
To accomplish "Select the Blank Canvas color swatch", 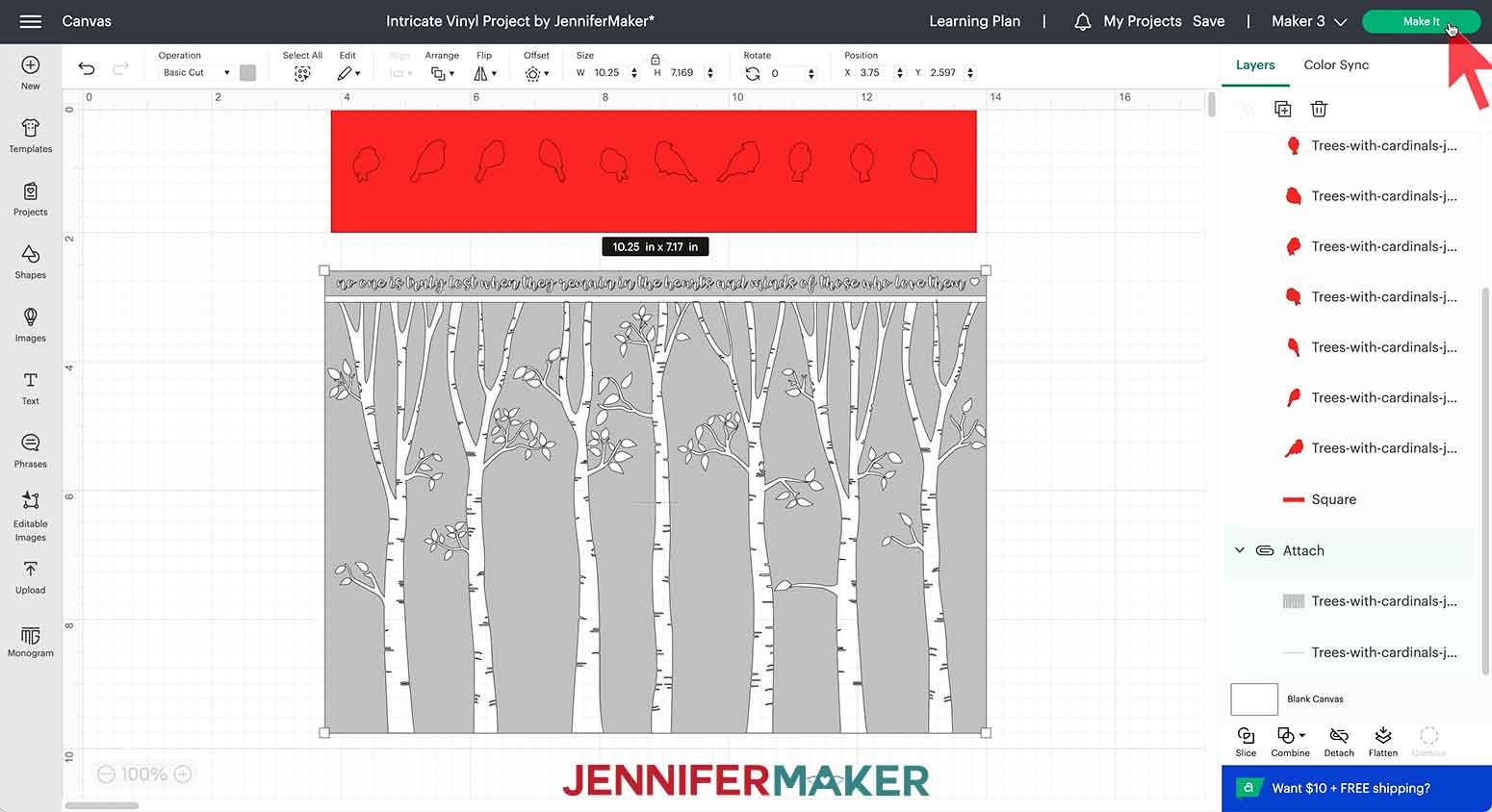I will pos(1254,699).
